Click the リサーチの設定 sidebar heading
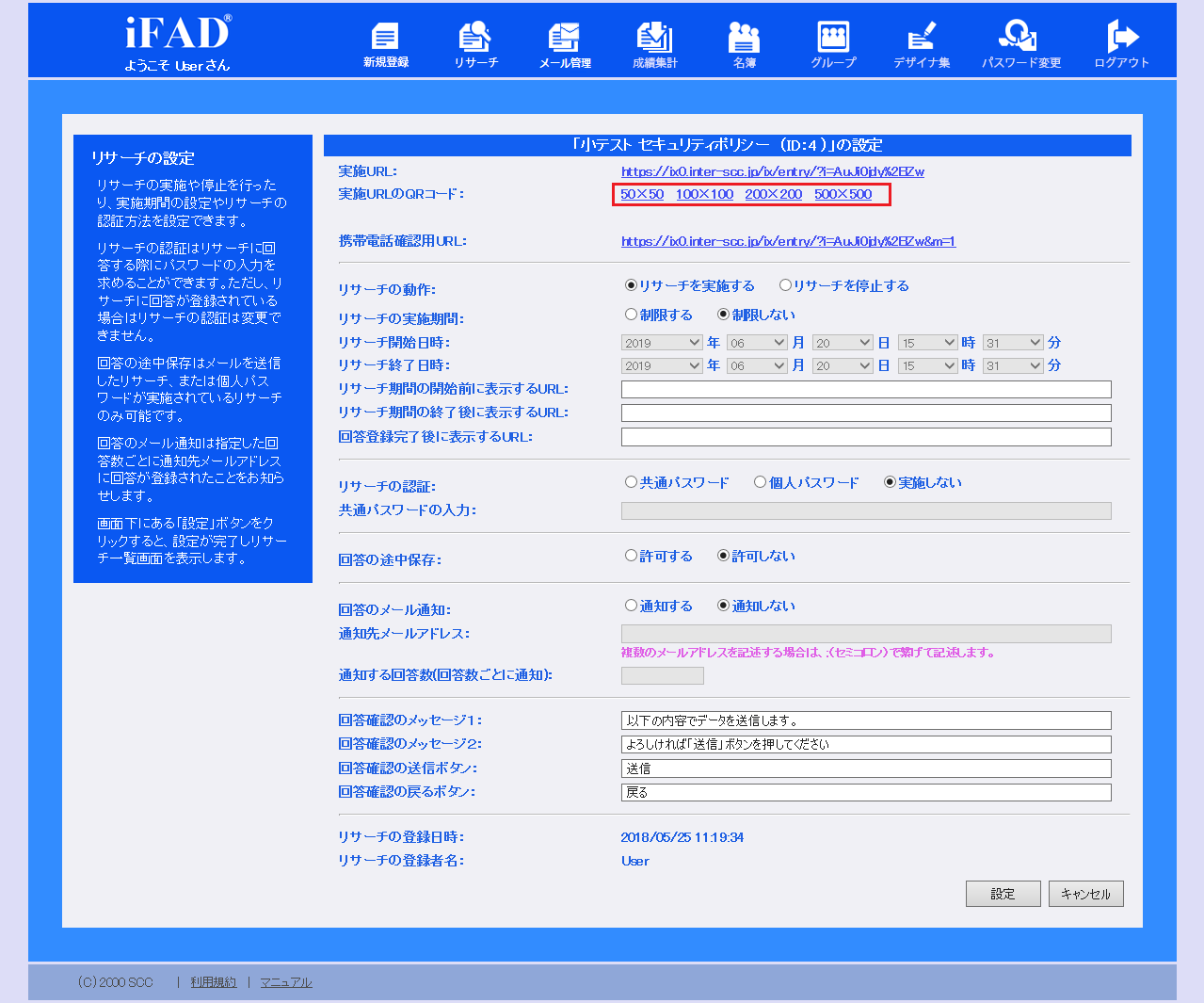 click(x=143, y=158)
